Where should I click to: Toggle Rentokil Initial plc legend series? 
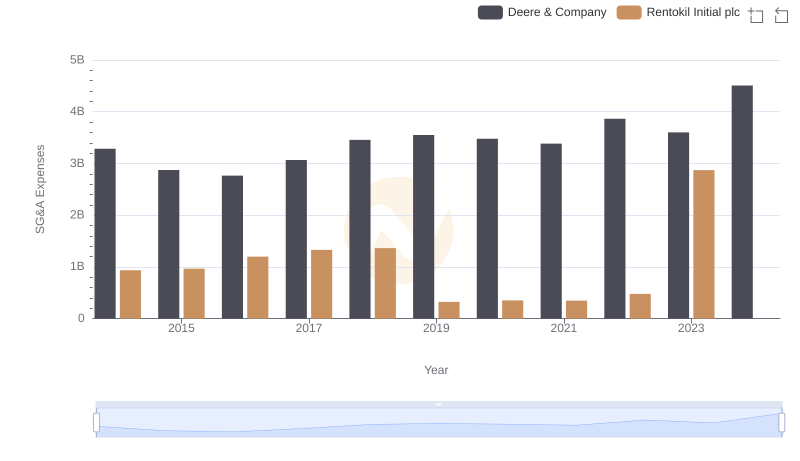[678, 12]
